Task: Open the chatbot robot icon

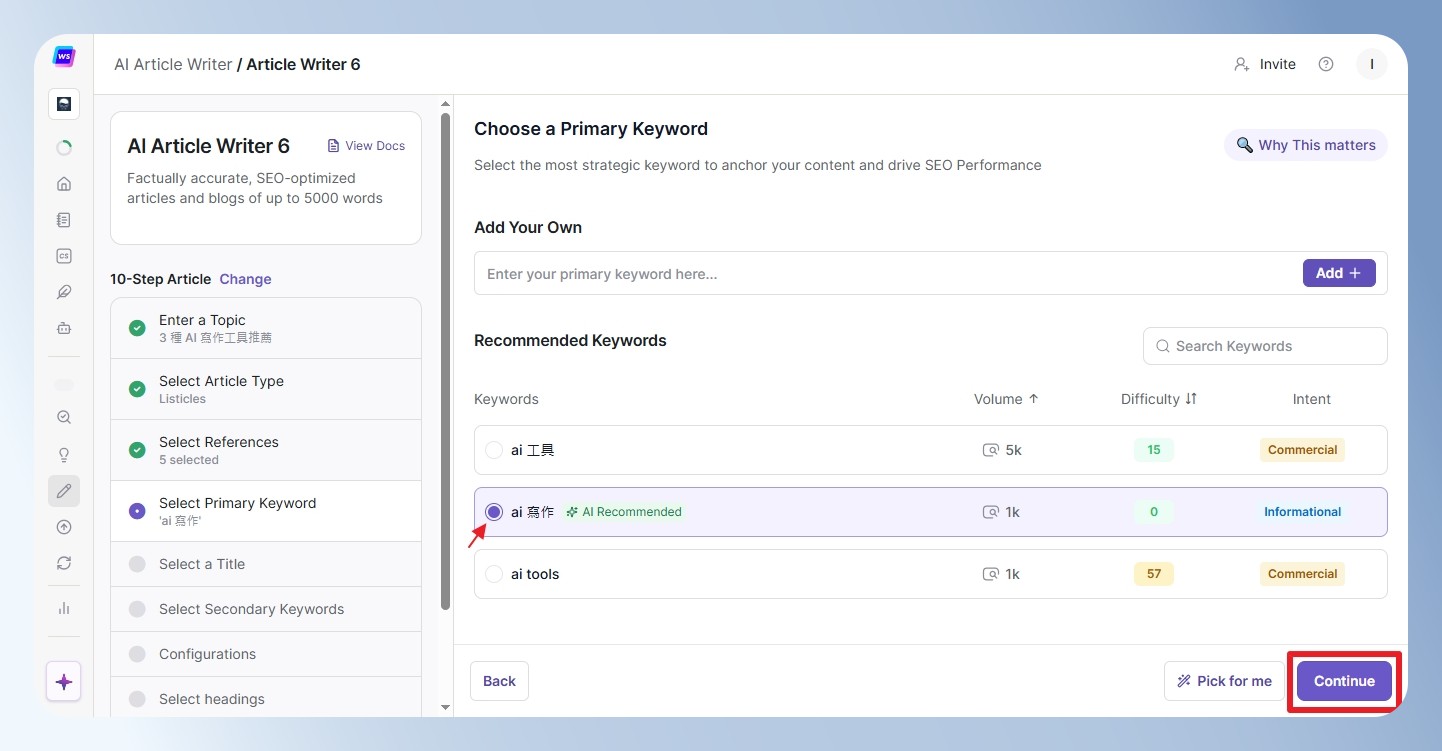Action: coord(64,328)
